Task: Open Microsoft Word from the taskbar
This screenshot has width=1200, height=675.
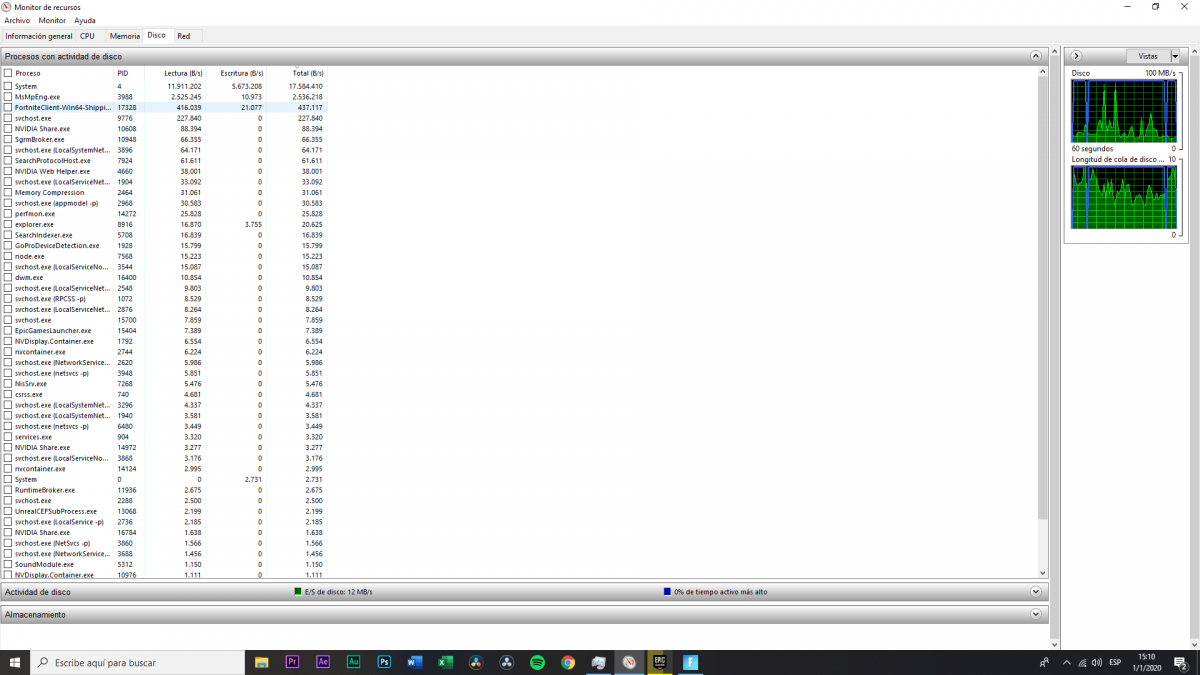Action: tap(415, 662)
